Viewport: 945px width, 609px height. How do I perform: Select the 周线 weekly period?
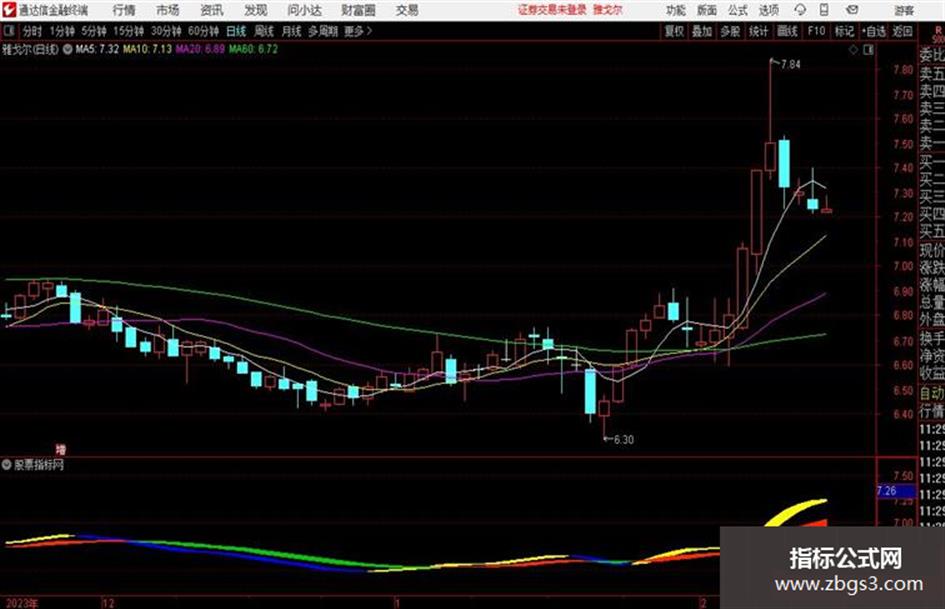[263, 31]
